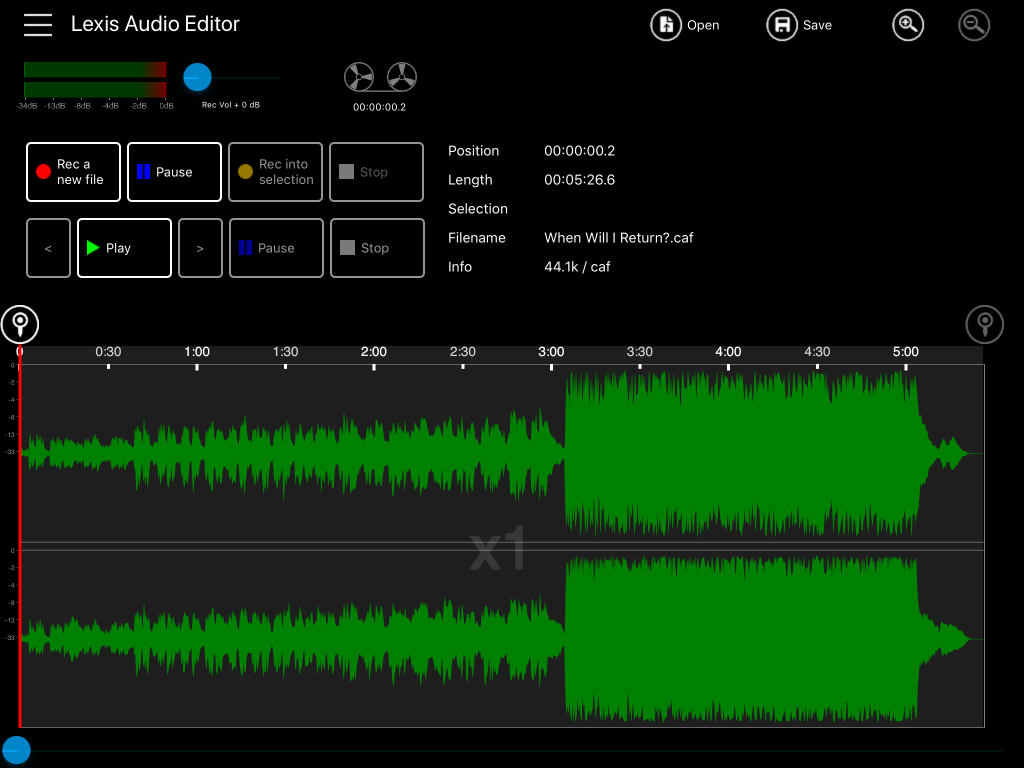1024x768 pixels.
Task: Skip forward with the > button
Action: pyautogui.click(x=200, y=248)
